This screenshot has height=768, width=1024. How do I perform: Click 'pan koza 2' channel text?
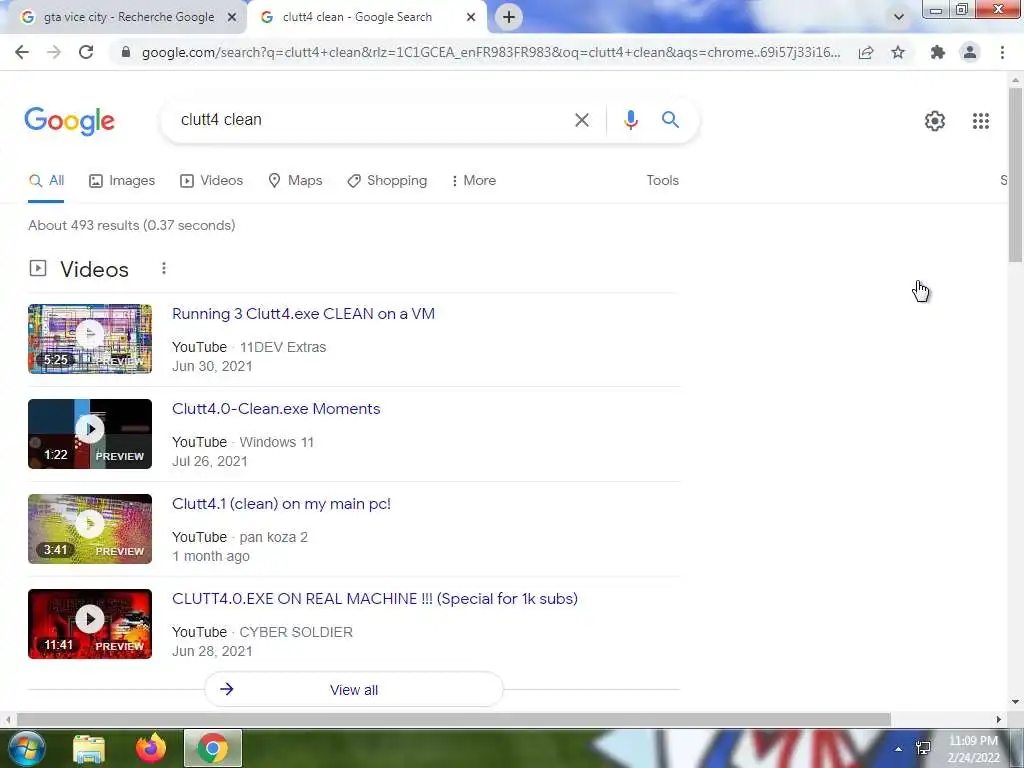click(x=274, y=537)
